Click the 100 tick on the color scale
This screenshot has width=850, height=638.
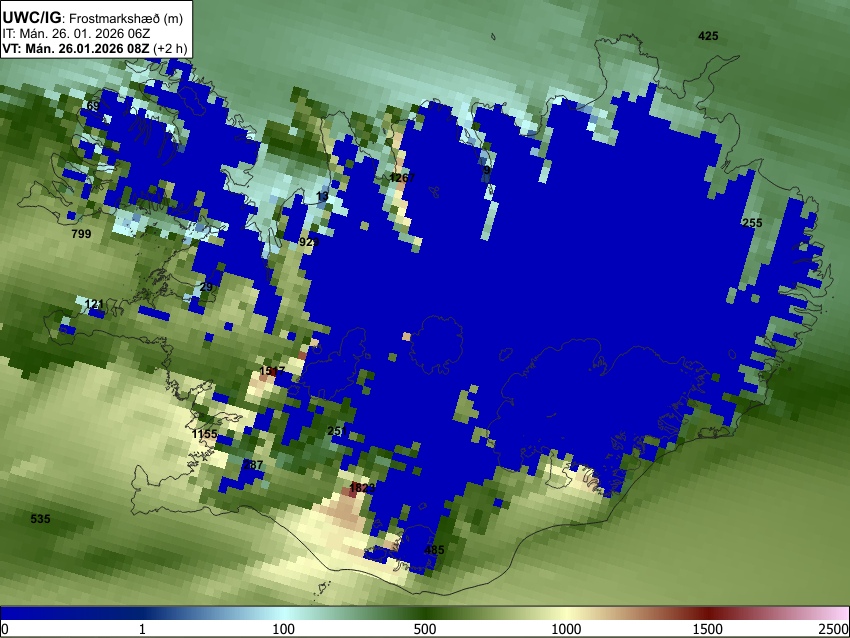click(x=283, y=629)
